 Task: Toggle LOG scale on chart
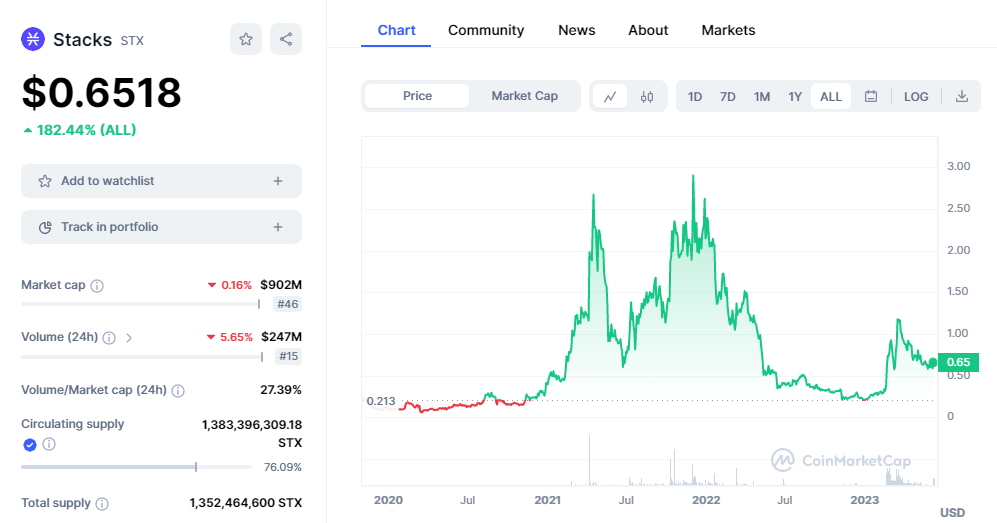916,97
